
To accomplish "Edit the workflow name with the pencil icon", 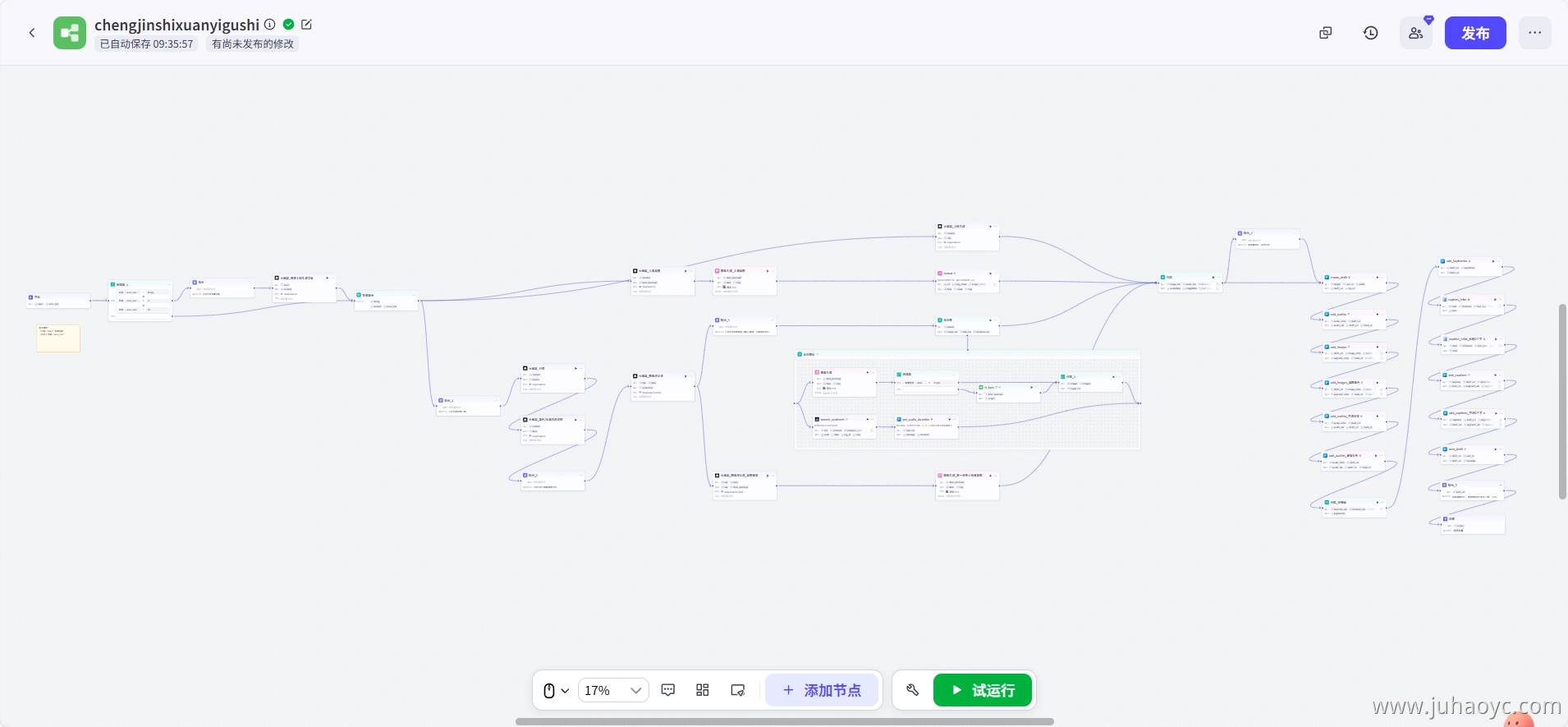I will (307, 25).
